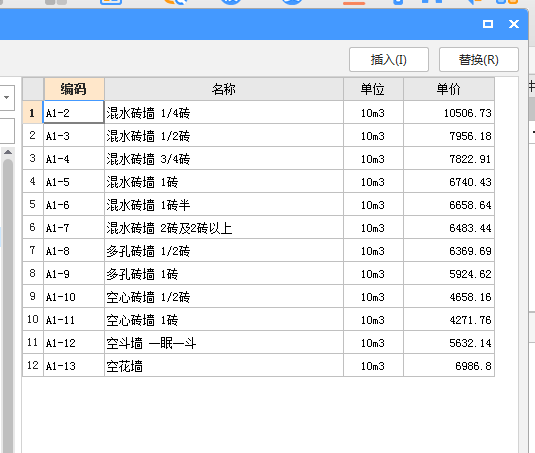
Task: Click price cell 5924.62
Action: tap(449, 273)
